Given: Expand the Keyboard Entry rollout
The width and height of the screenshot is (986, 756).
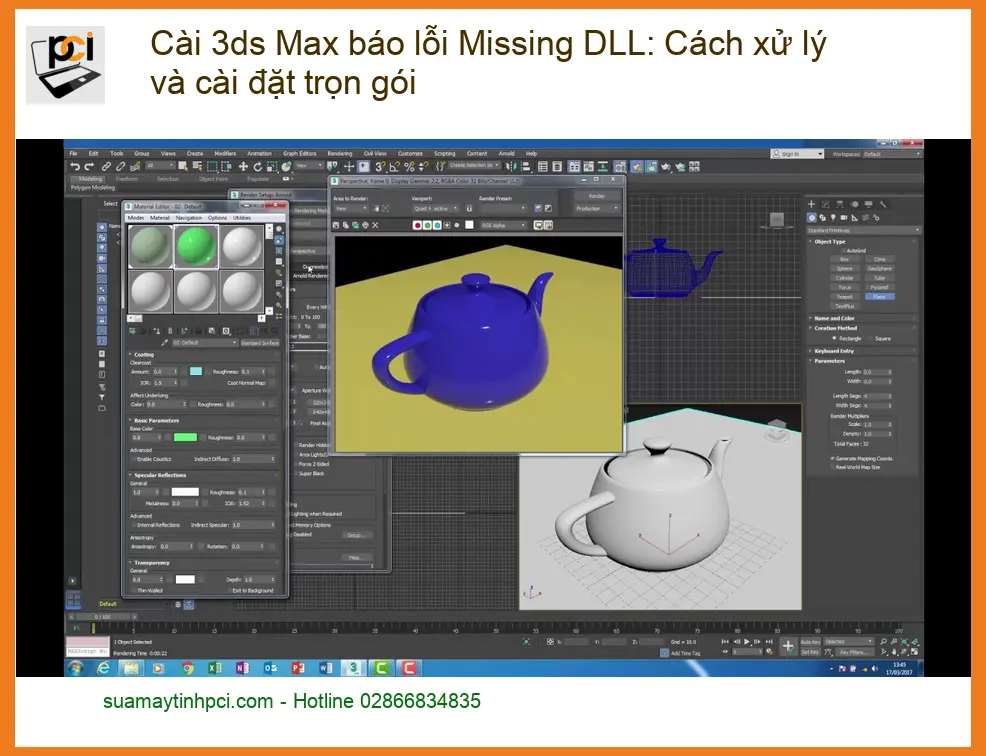Looking at the screenshot, I should click(833, 351).
